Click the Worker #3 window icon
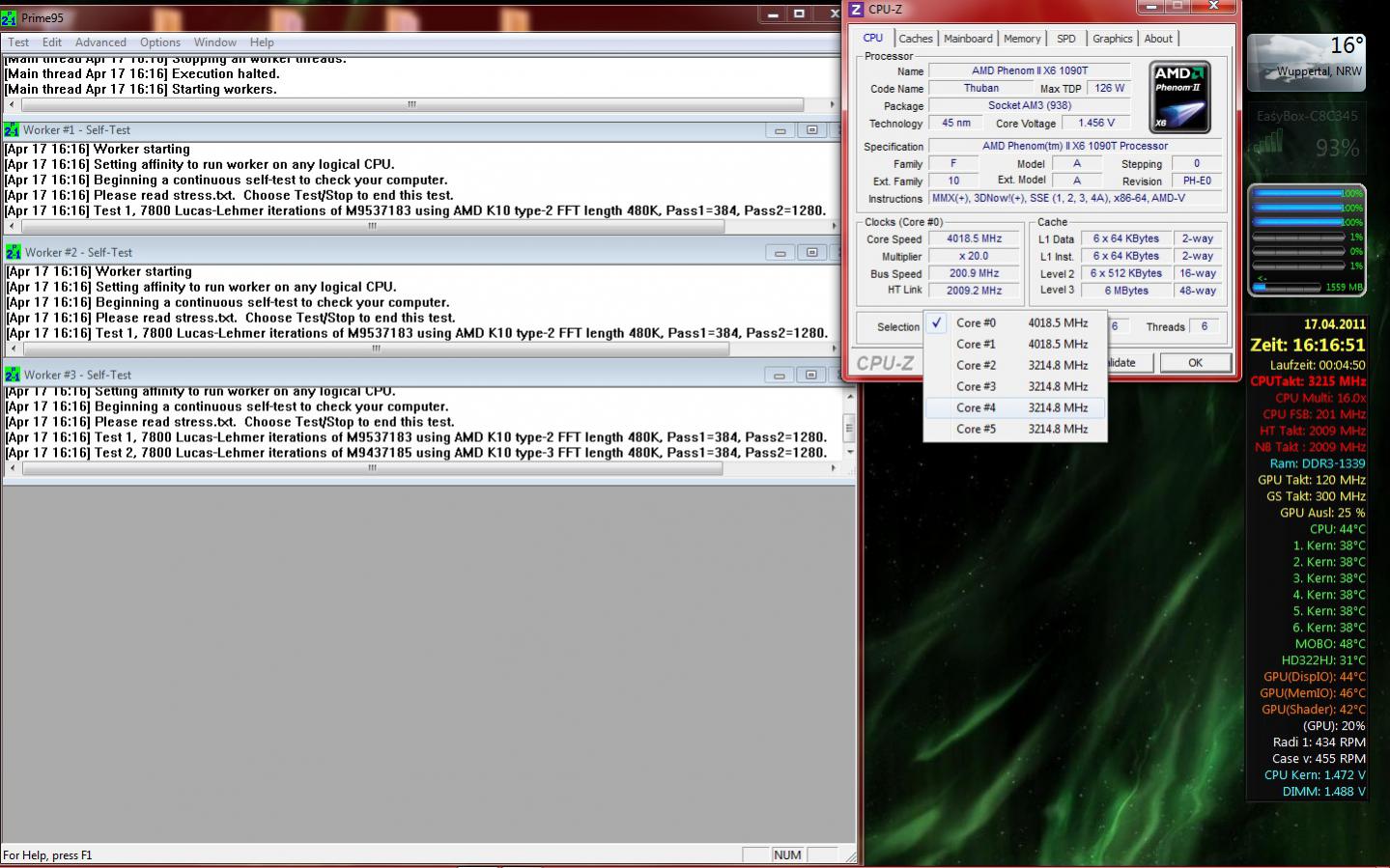Screen dimensions: 1390x868 pyautogui.click(x=12, y=375)
